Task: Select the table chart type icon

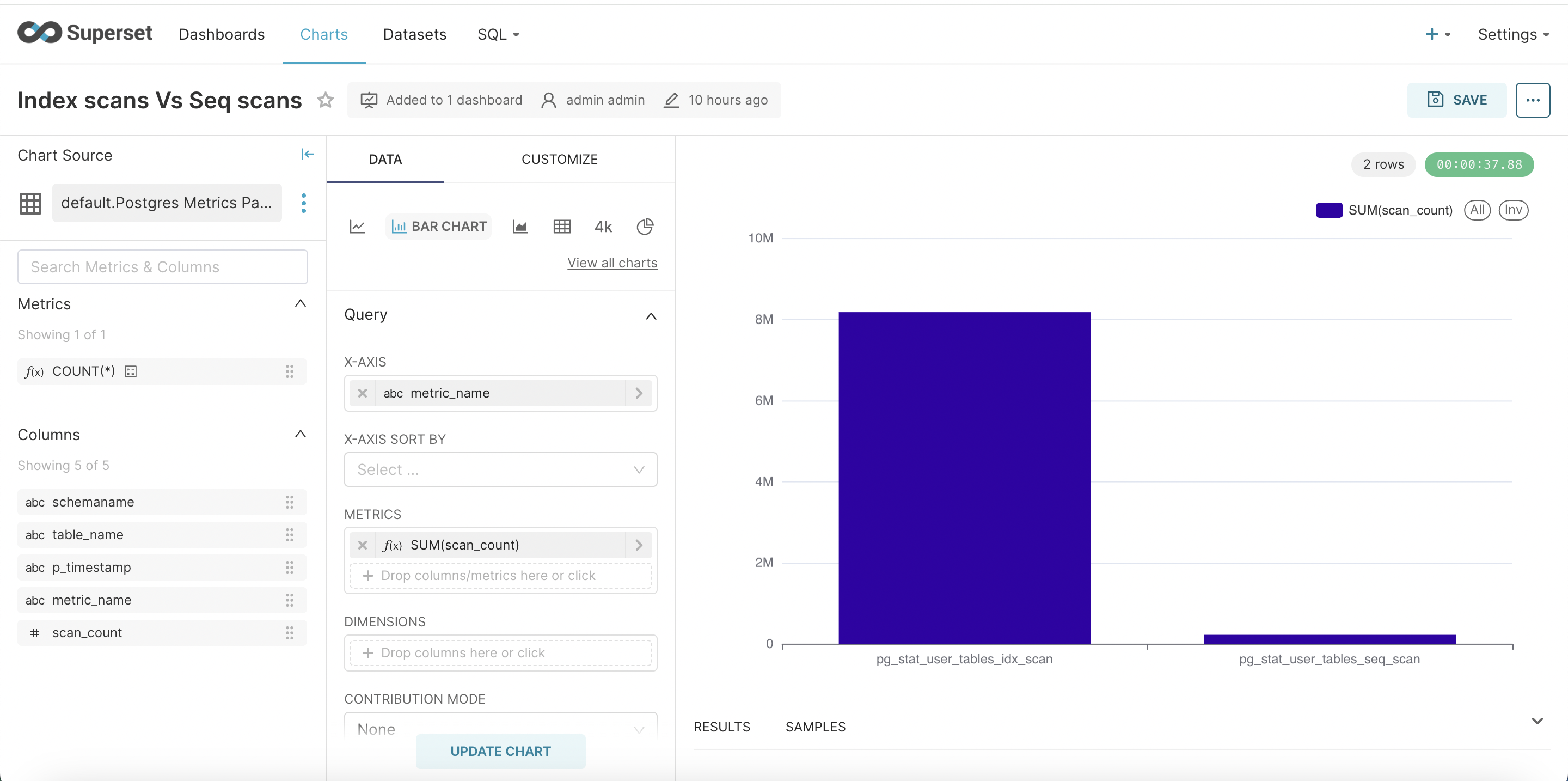Action: [561, 227]
